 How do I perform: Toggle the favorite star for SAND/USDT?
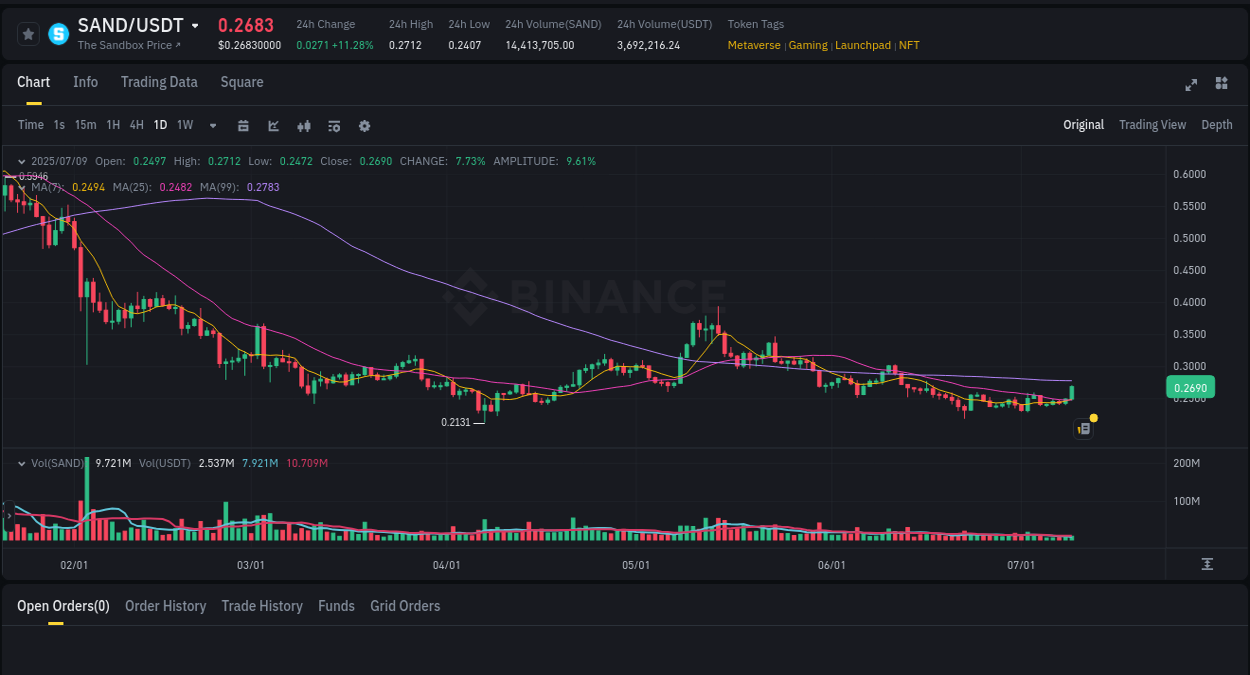[x=27, y=33]
